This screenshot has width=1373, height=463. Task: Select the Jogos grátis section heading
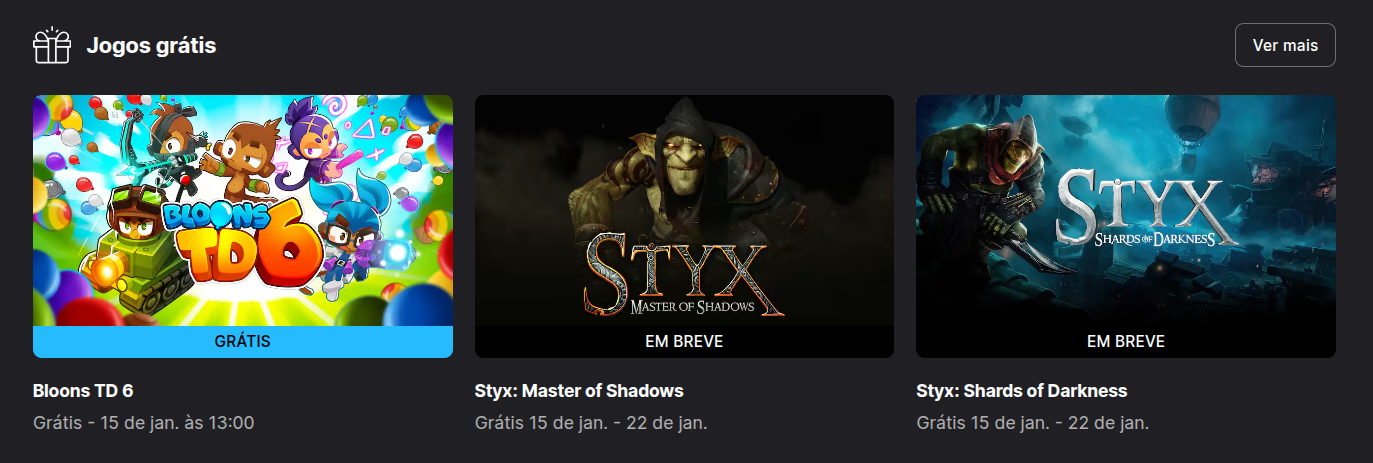click(151, 45)
